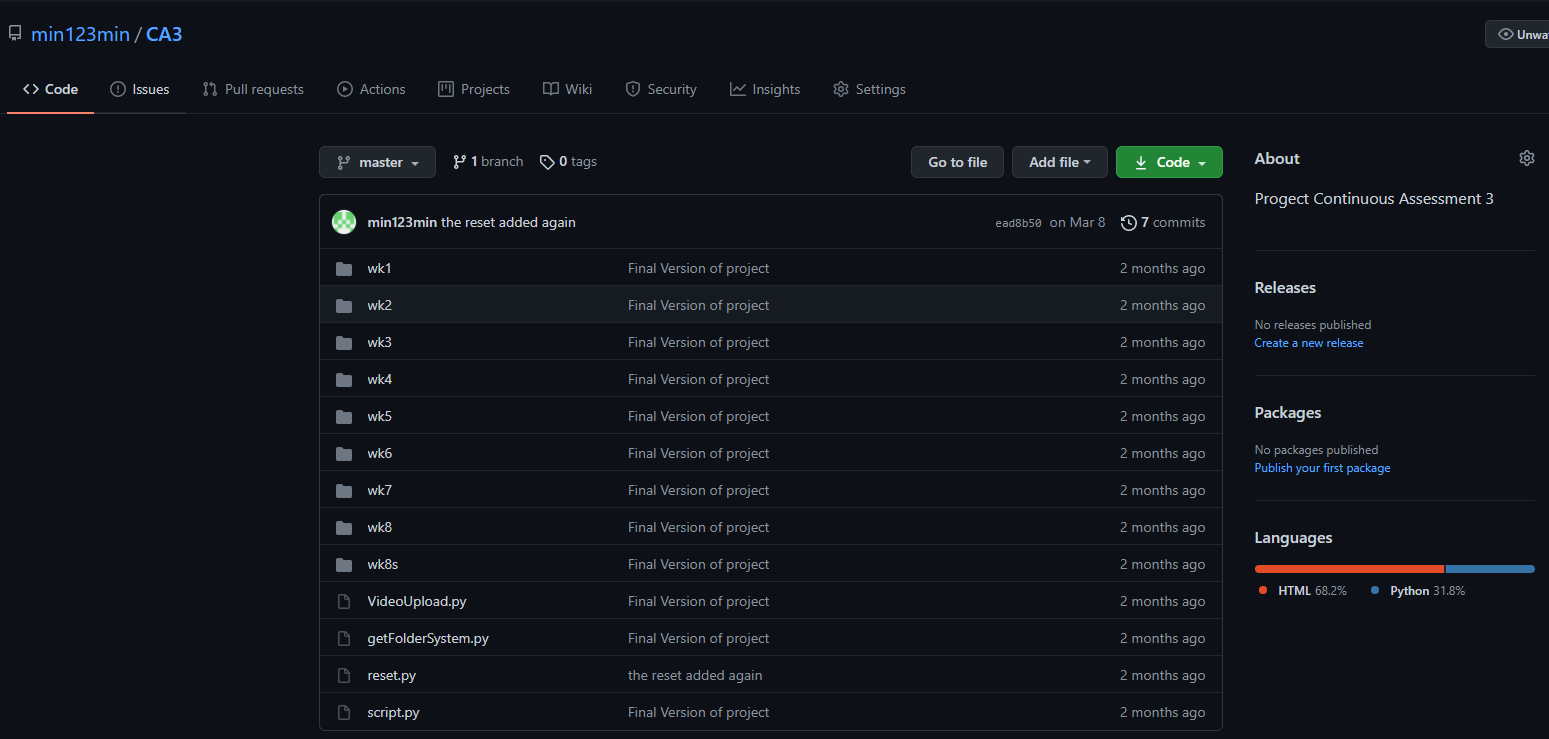View the 7 commits history link
This screenshot has height=739, width=1549.
1163,223
